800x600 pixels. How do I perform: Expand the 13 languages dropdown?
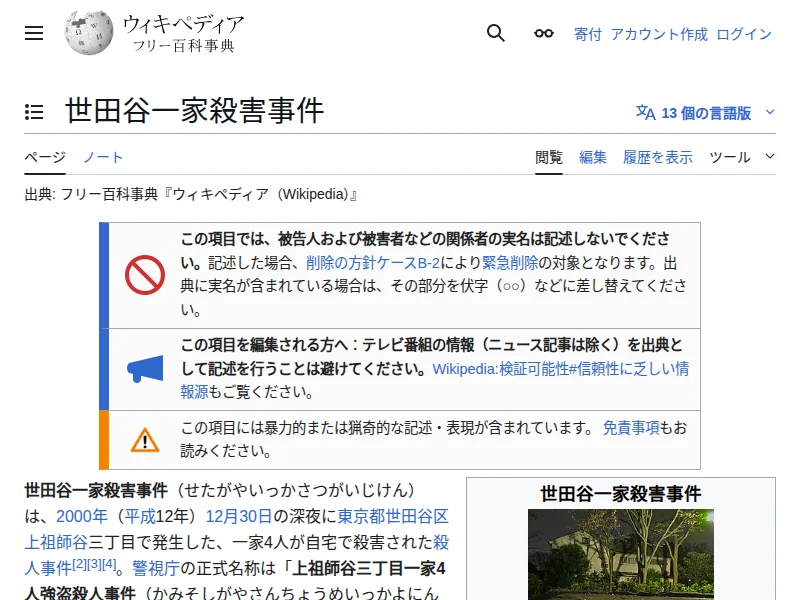[705, 113]
